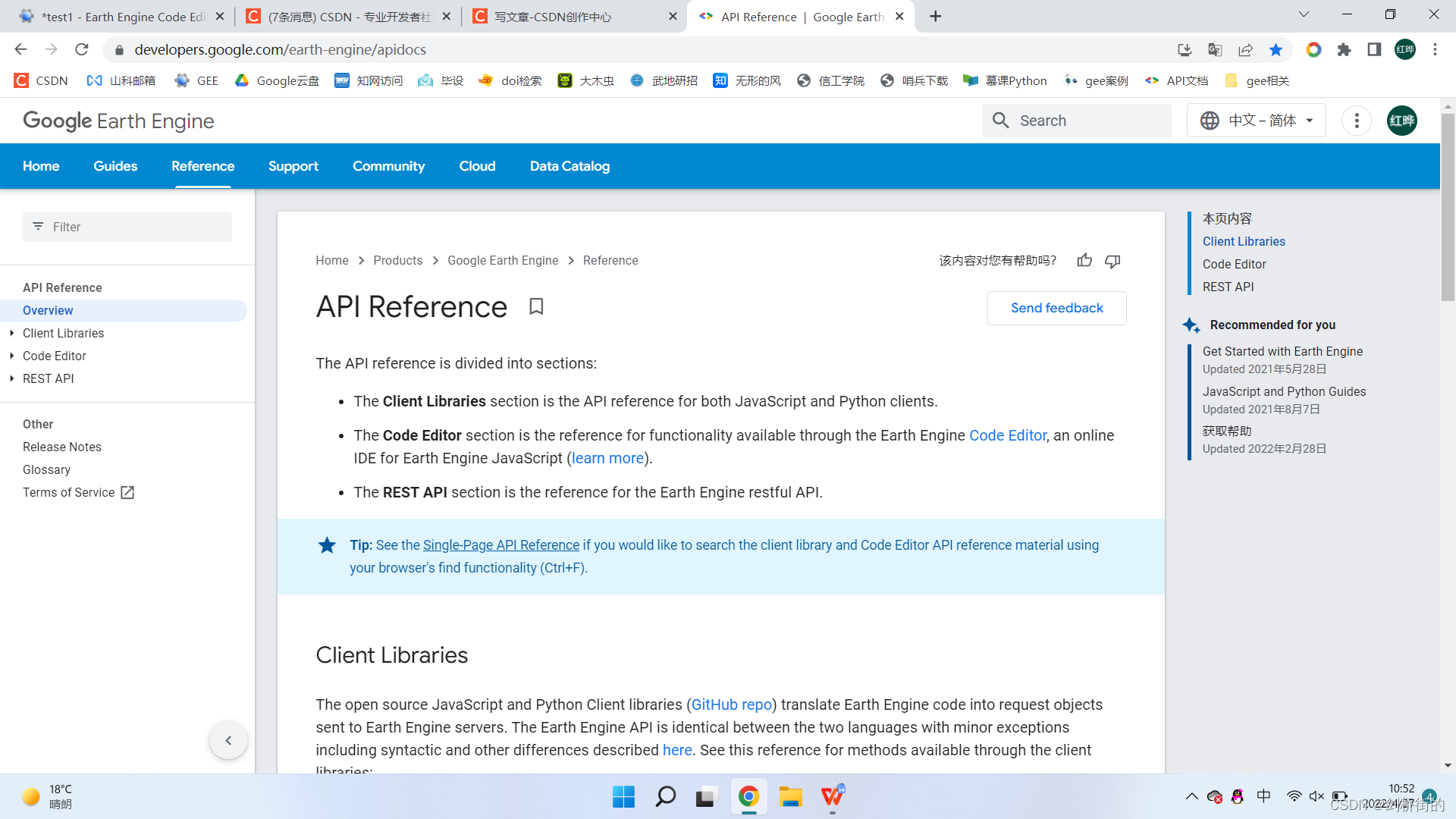
Task: Open the three-dot more options menu
Action: (x=1356, y=121)
